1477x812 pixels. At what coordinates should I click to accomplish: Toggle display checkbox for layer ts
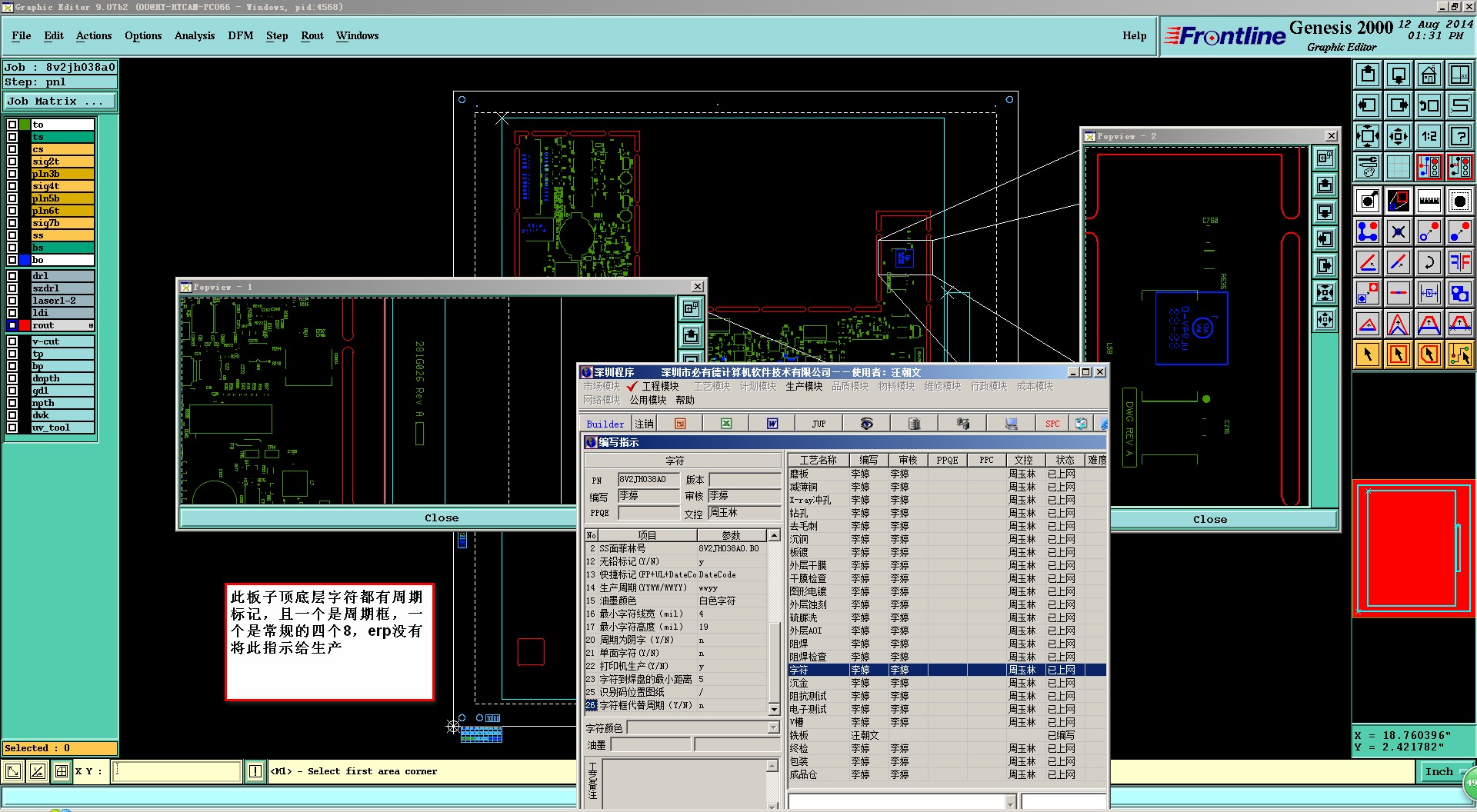[12, 137]
